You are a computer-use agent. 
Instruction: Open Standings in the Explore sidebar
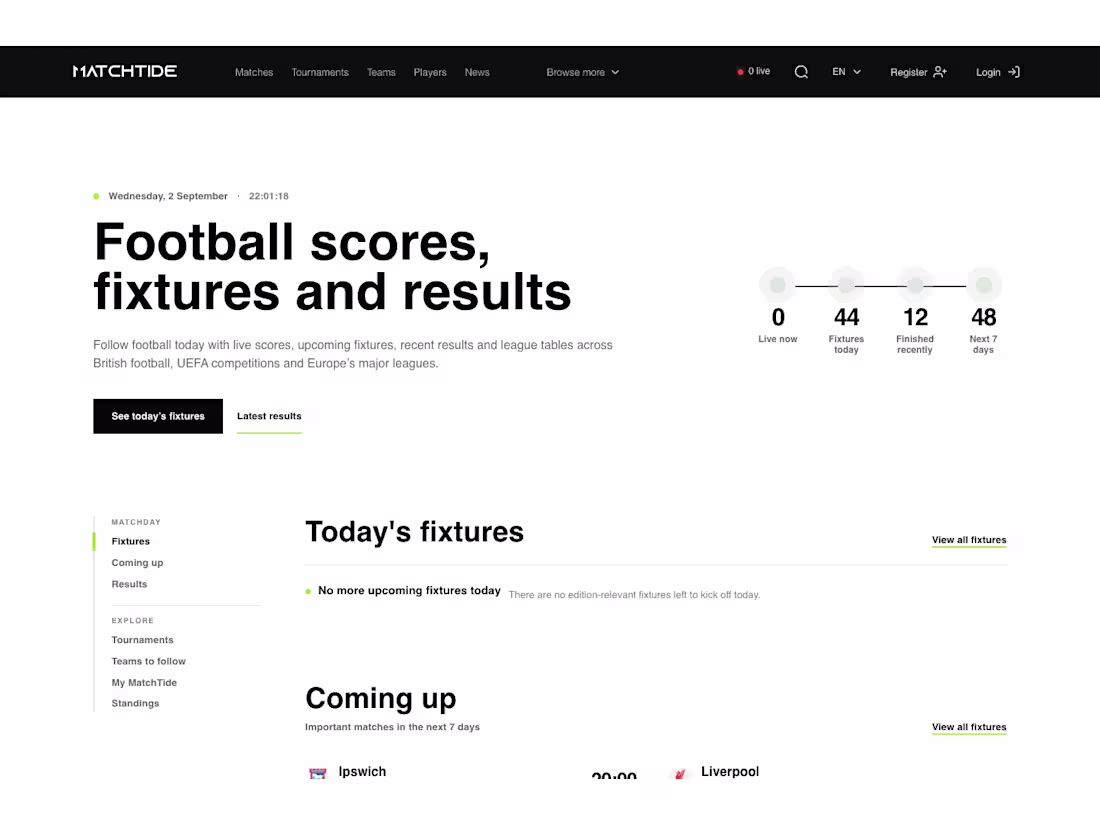[135, 703]
